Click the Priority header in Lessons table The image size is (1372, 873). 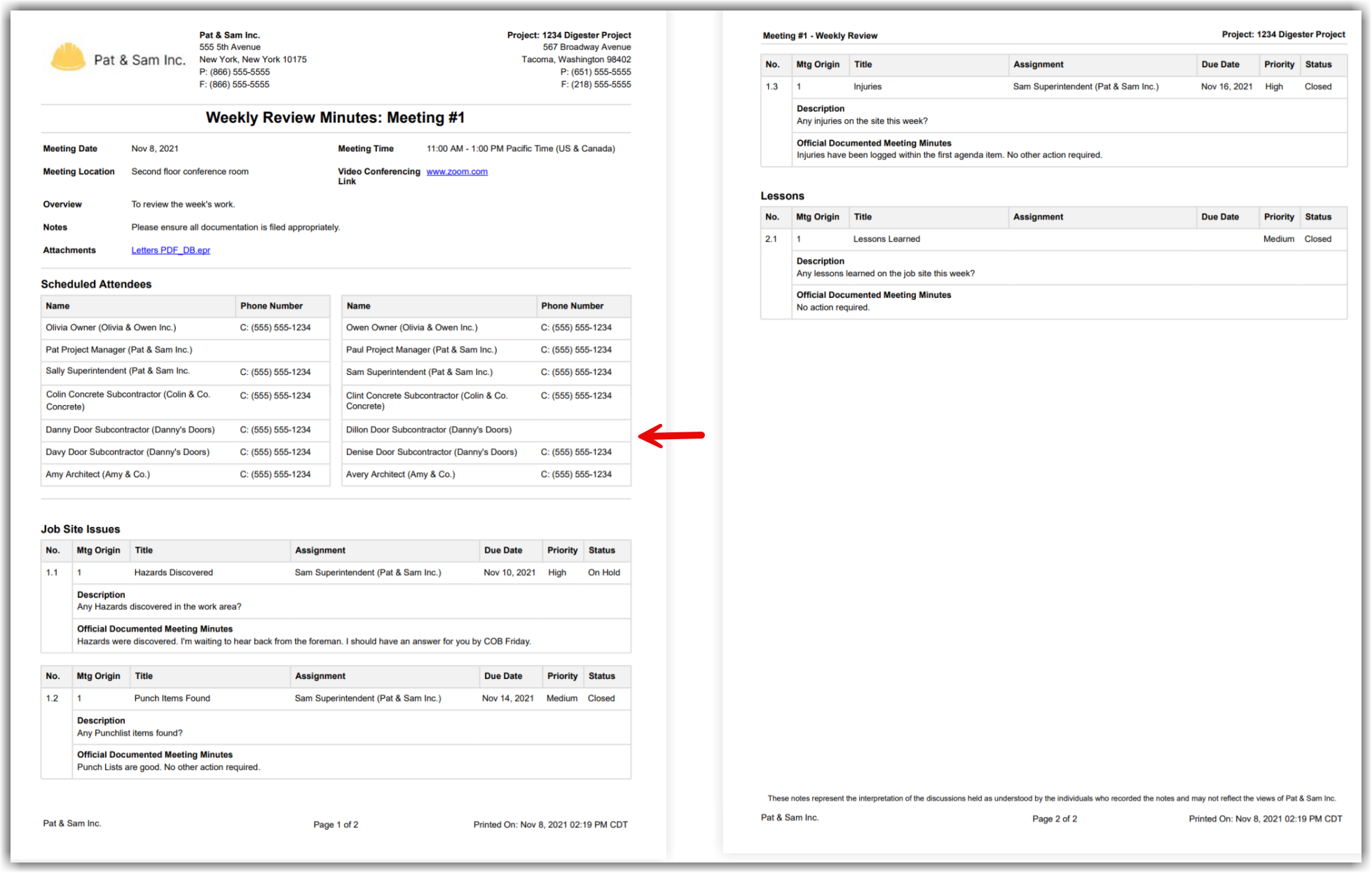[1278, 216]
